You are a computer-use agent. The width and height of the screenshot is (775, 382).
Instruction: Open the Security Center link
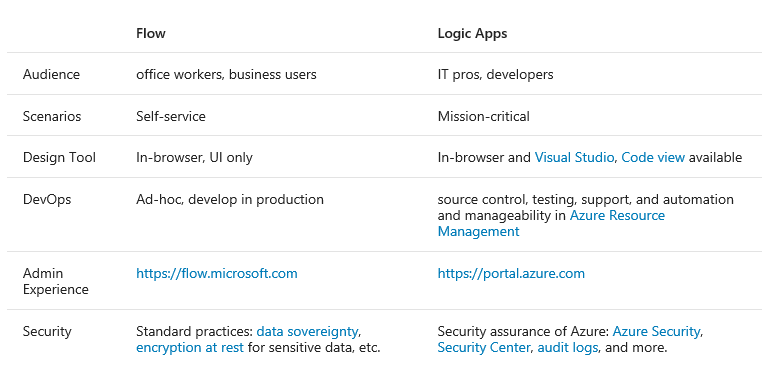(x=484, y=347)
